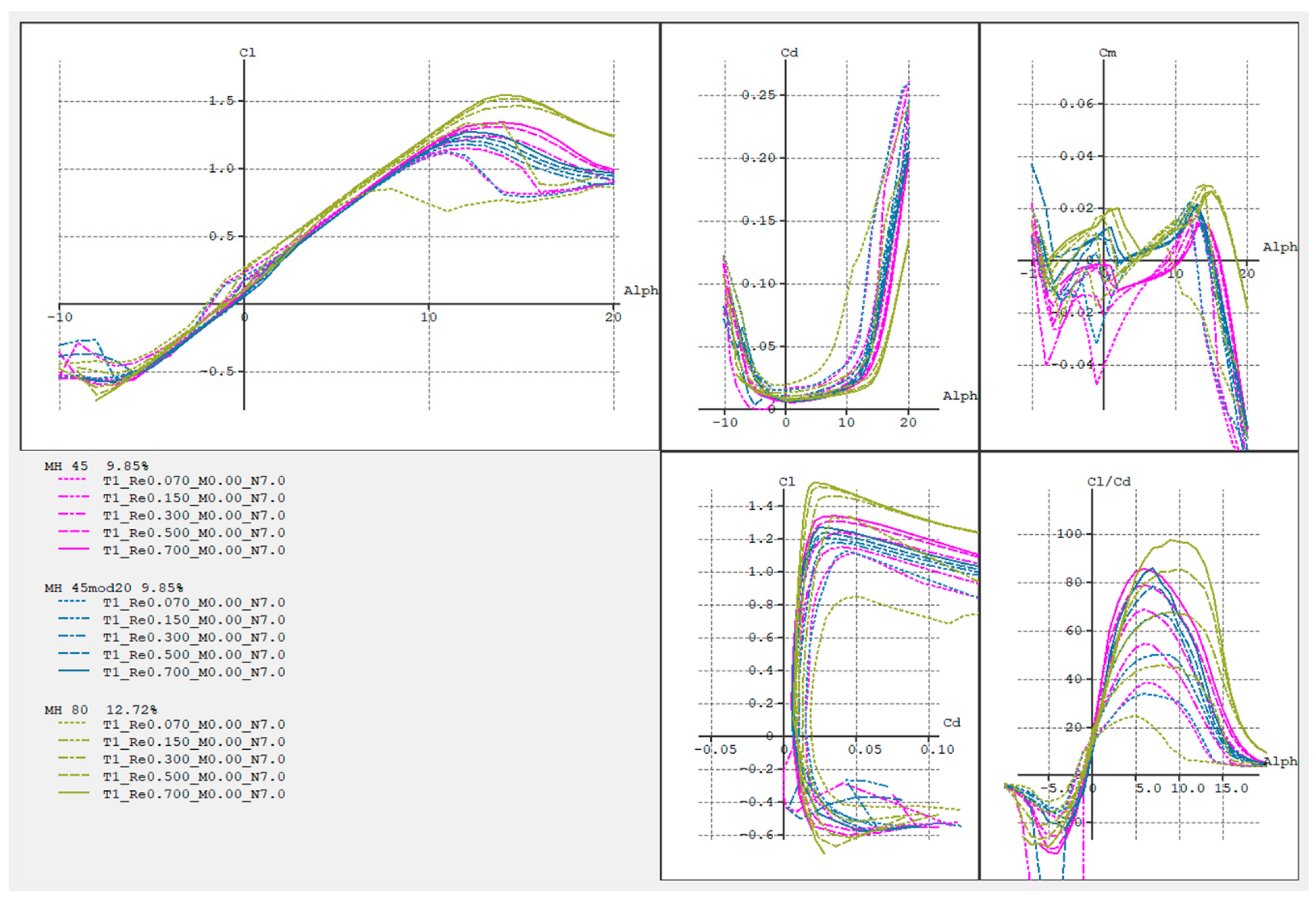
Task: Click MH 45 polar T1_Re0.070_M0.00_N7.0 label
Action: [194, 481]
